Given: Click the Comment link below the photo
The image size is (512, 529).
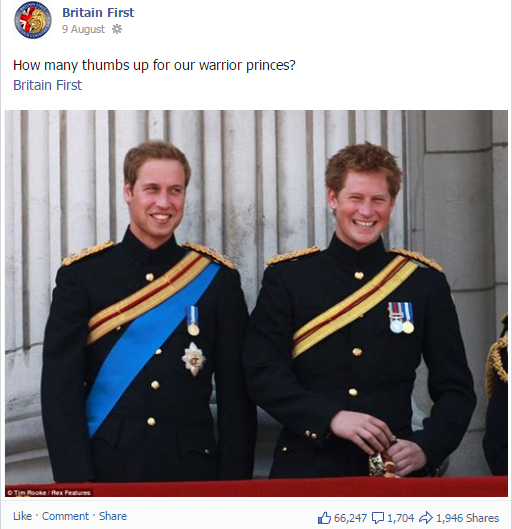Looking at the screenshot, I should 65,516.
